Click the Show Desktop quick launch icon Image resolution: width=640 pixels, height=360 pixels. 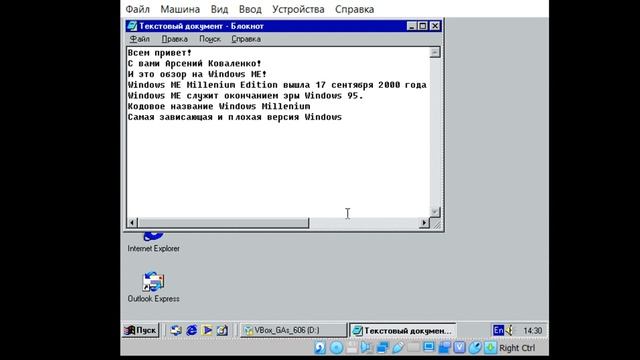pyautogui.click(x=222, y=330)
